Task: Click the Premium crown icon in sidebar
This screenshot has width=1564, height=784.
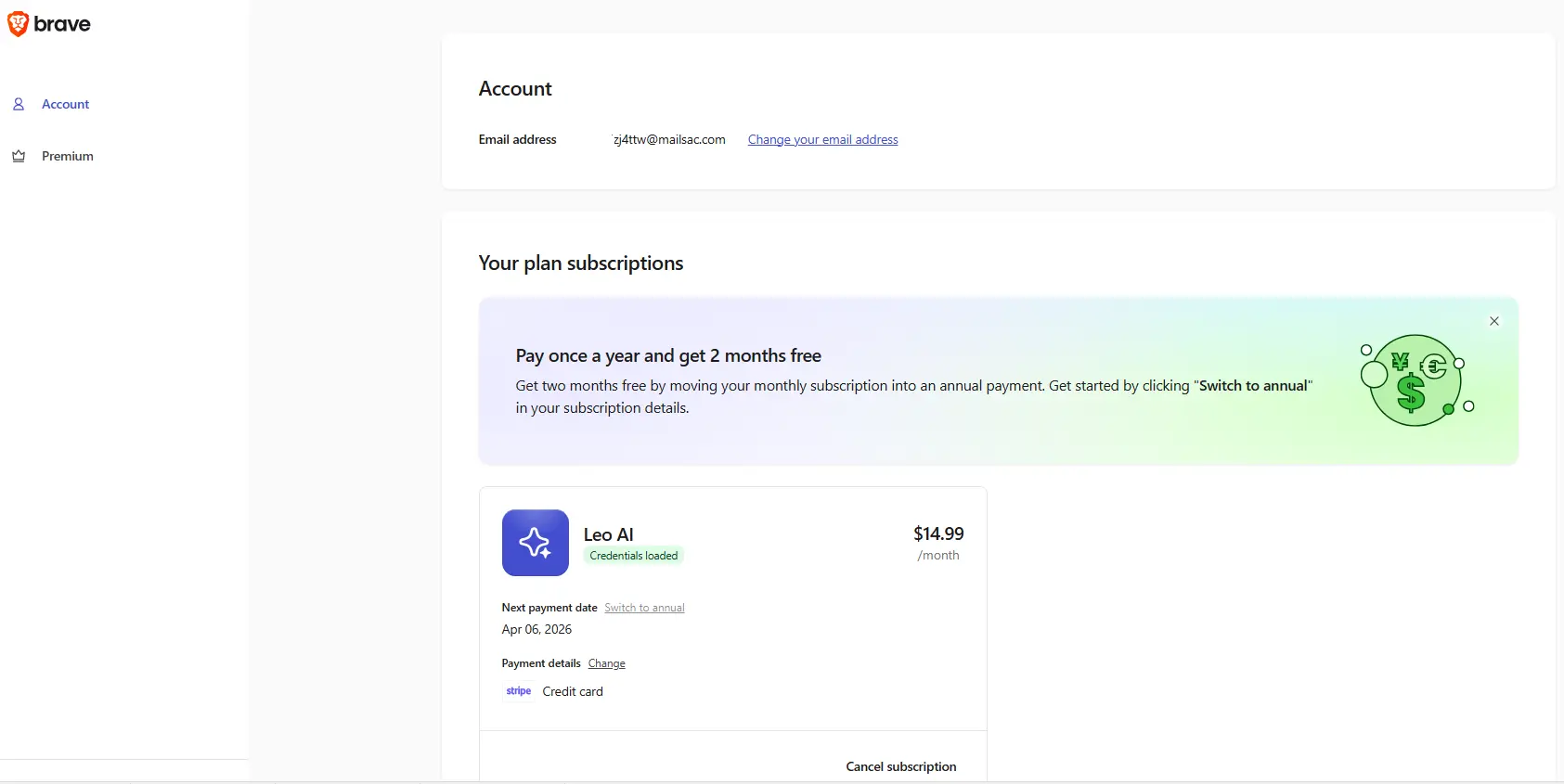Action: pyautogui.click(x=19, y=156)
